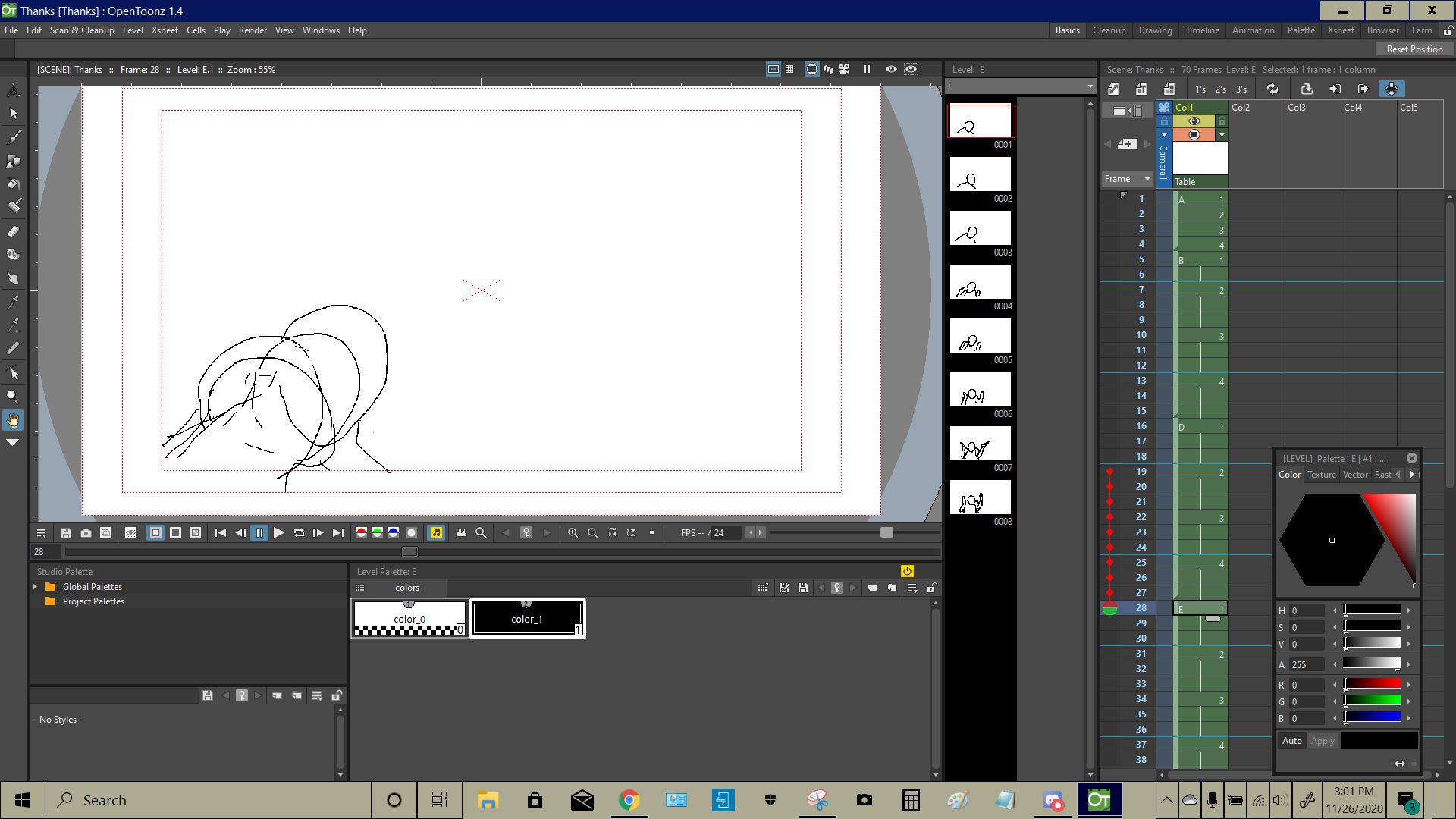Select the Tape tool
The image size is (1456, 819).
tap(14, 255)
